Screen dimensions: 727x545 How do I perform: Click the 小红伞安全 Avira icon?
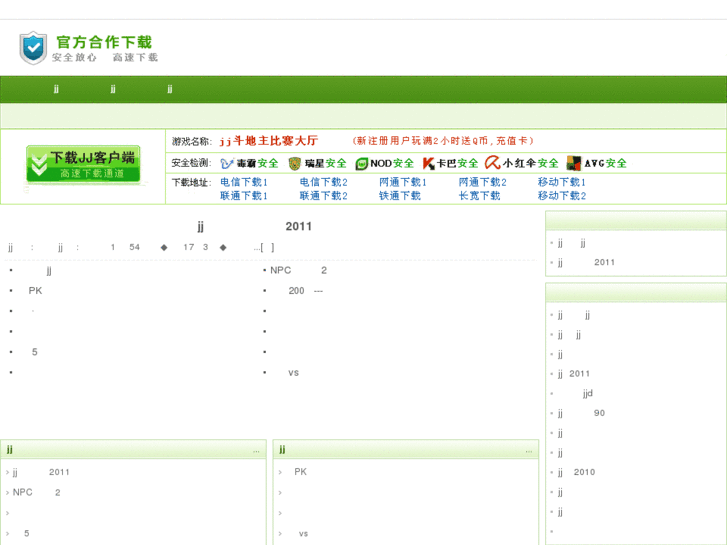[x=492, y=163]
